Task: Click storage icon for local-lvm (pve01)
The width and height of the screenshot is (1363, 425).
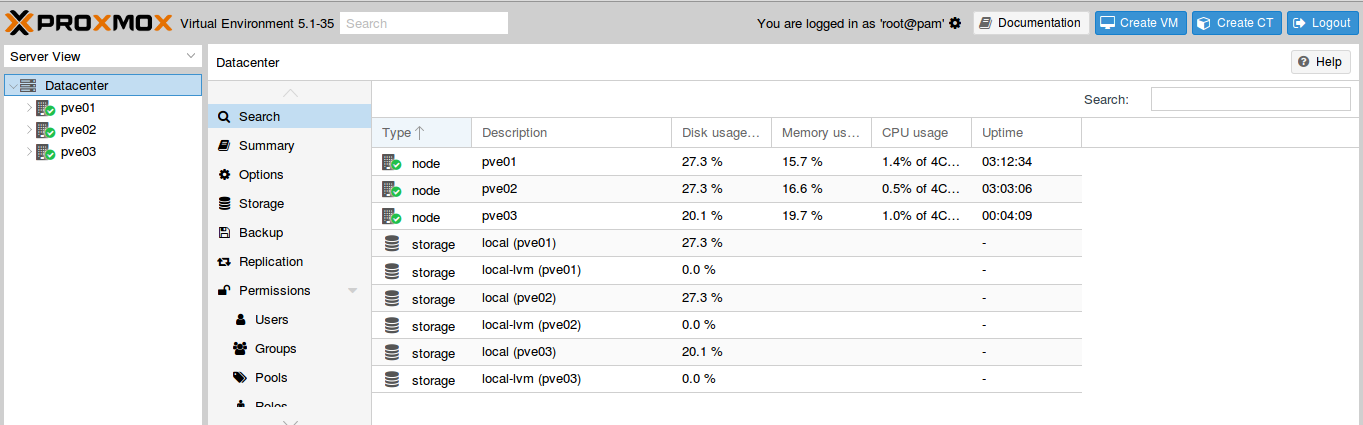Action: coord(391,271)
